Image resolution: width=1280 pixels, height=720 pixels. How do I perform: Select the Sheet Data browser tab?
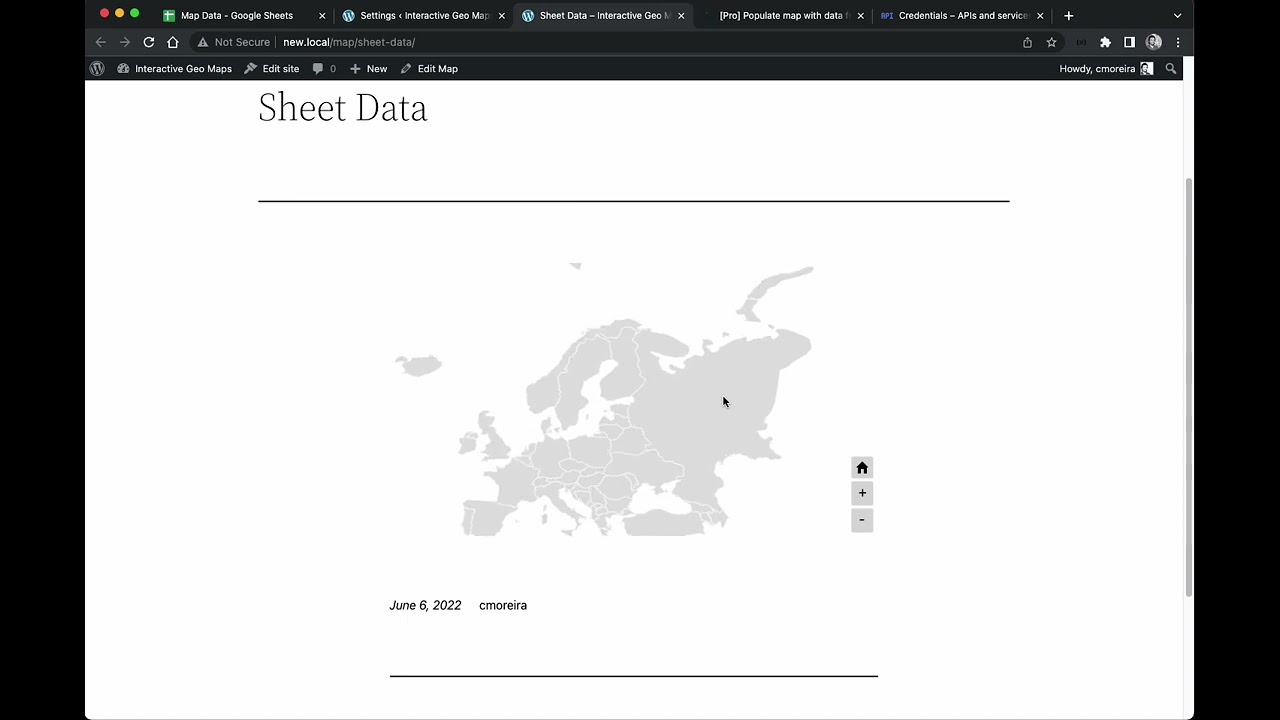604,16
